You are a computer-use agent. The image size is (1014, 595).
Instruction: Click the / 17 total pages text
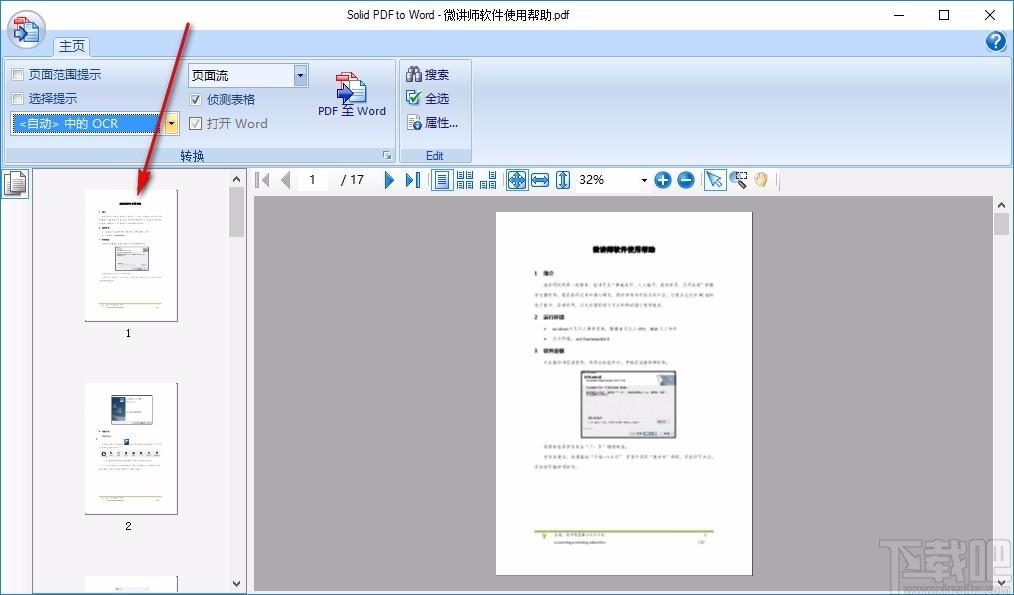click(352, 180)
